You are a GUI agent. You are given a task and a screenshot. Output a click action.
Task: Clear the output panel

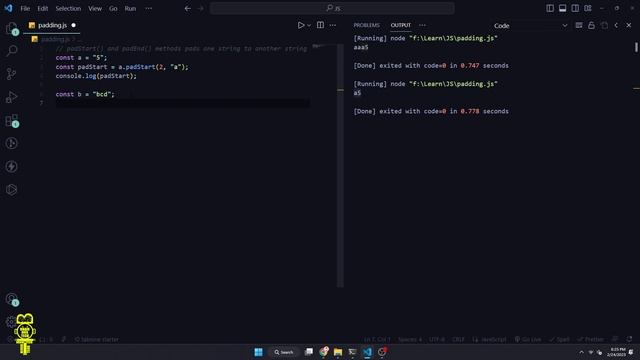click(x=579, y=25)
